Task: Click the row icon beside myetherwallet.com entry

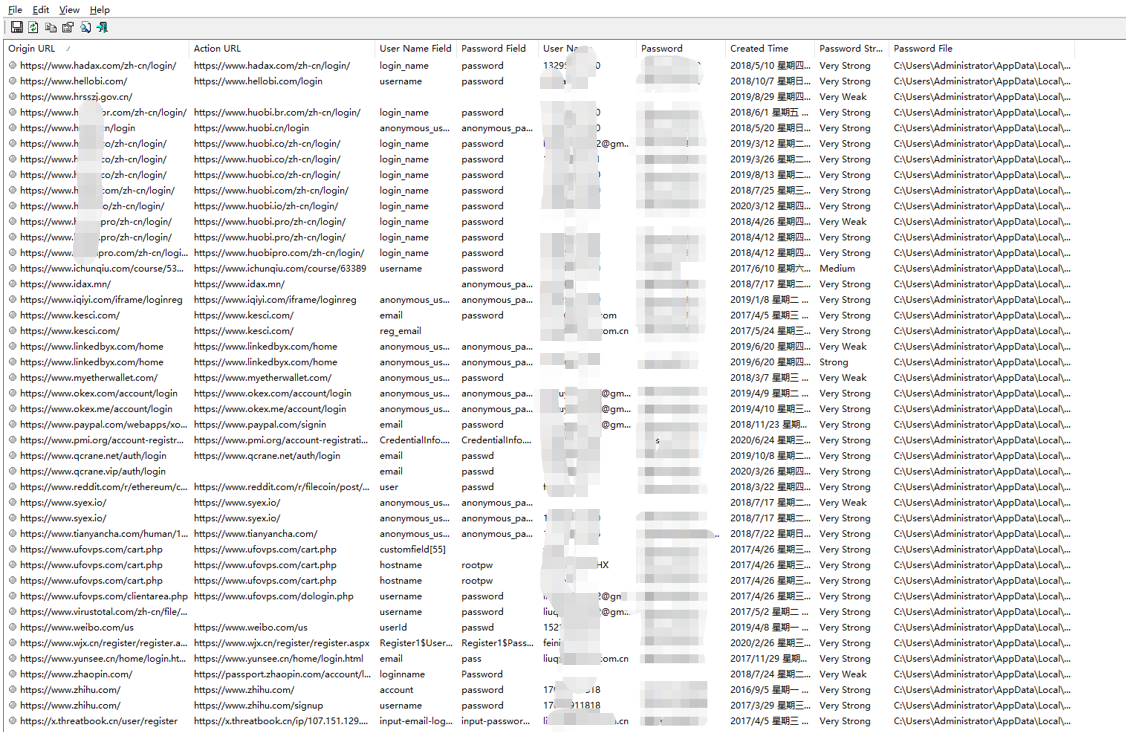Action: pyautogui.click(x=12, y=377)
